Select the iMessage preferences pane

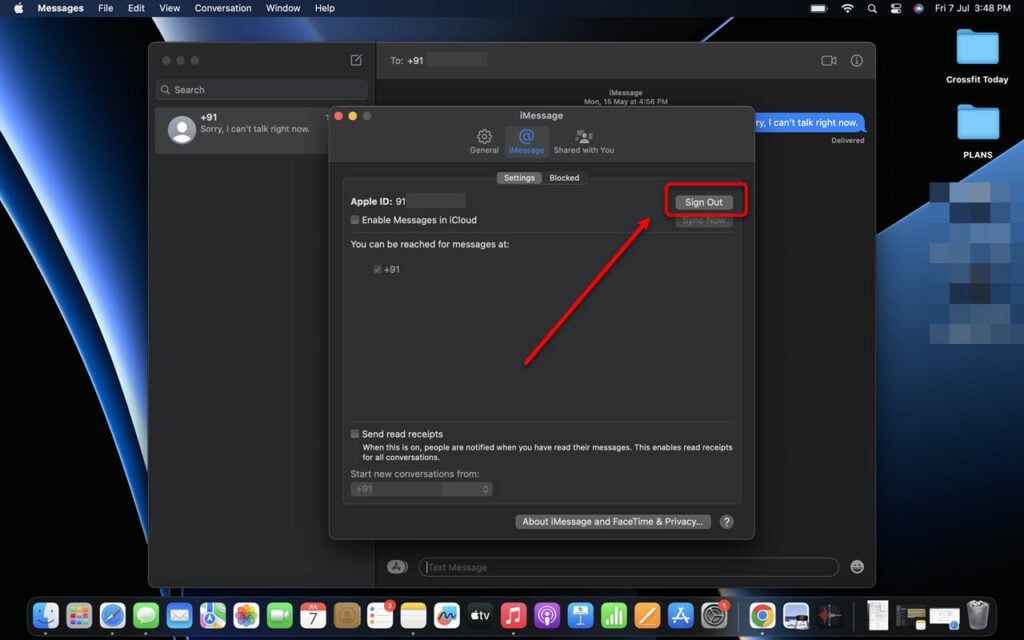point(526,141)
